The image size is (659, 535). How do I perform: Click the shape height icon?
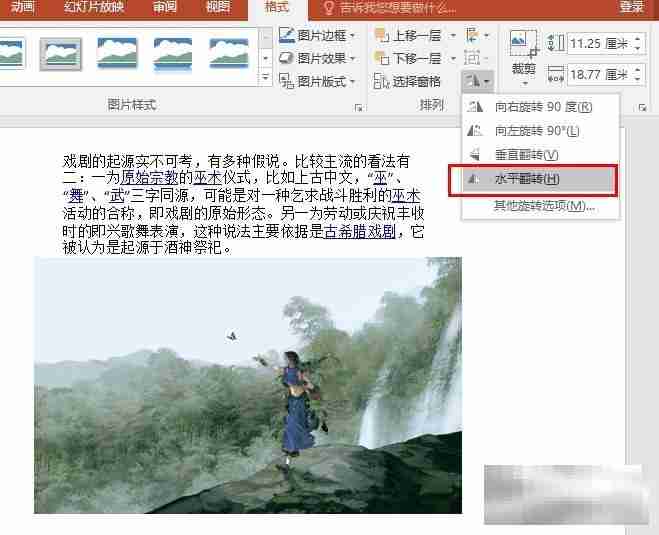click(555, 43)
